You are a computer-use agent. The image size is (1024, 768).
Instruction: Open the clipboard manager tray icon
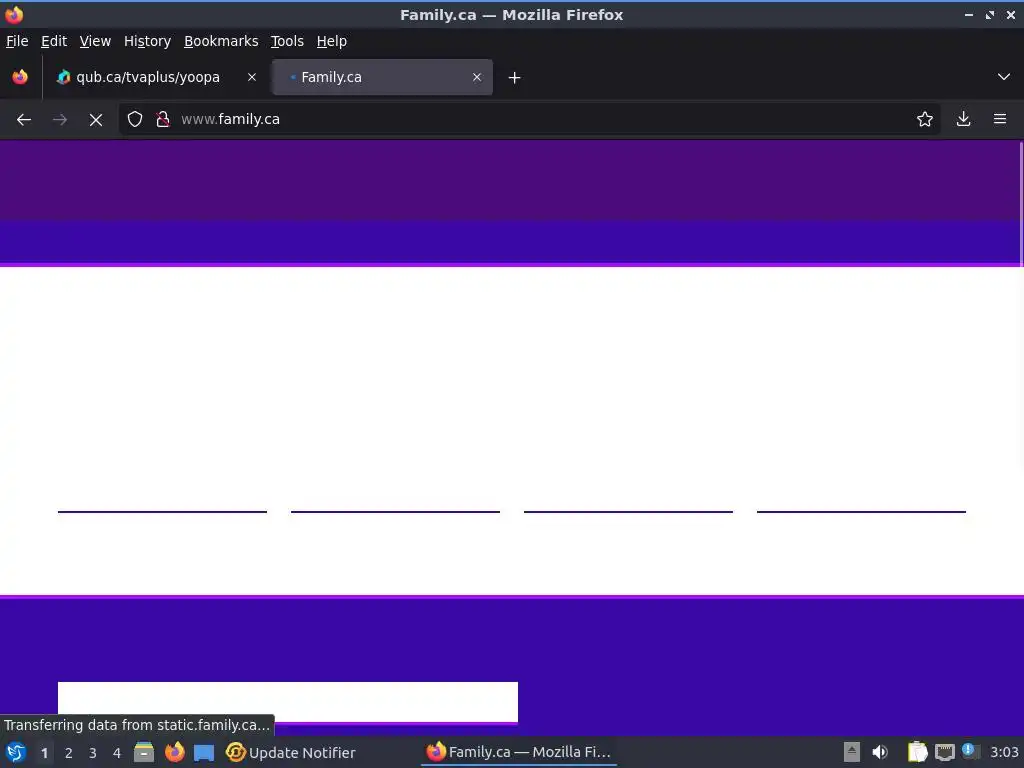coord(917,752)
